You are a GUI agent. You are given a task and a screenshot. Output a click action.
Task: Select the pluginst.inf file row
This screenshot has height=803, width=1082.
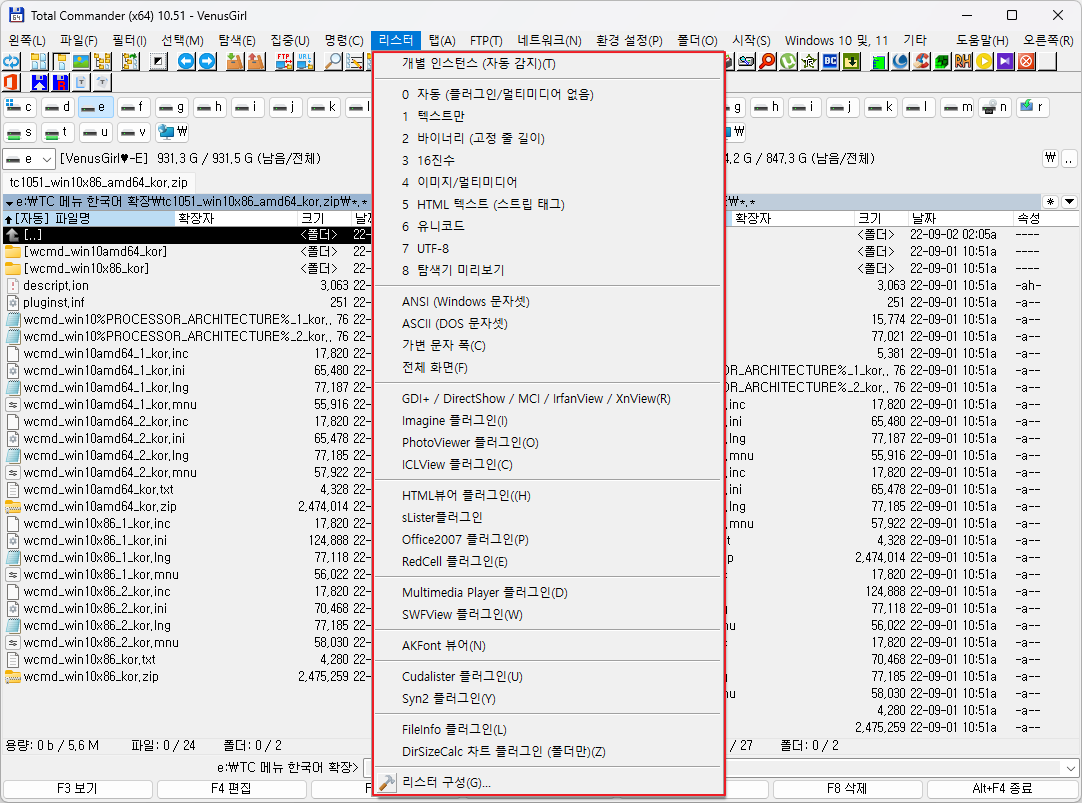click(186, 303)
